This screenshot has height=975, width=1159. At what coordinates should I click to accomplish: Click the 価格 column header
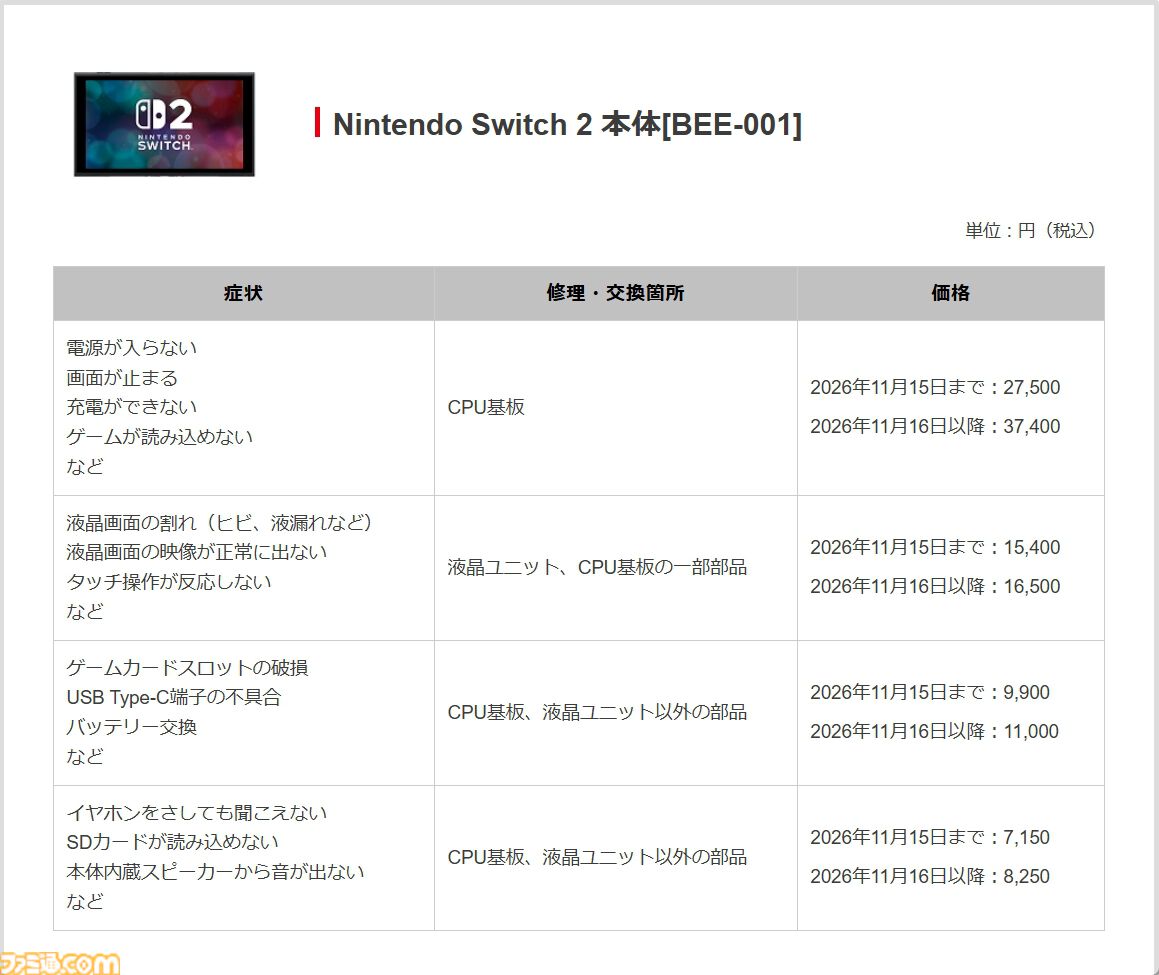click(951, 293)
